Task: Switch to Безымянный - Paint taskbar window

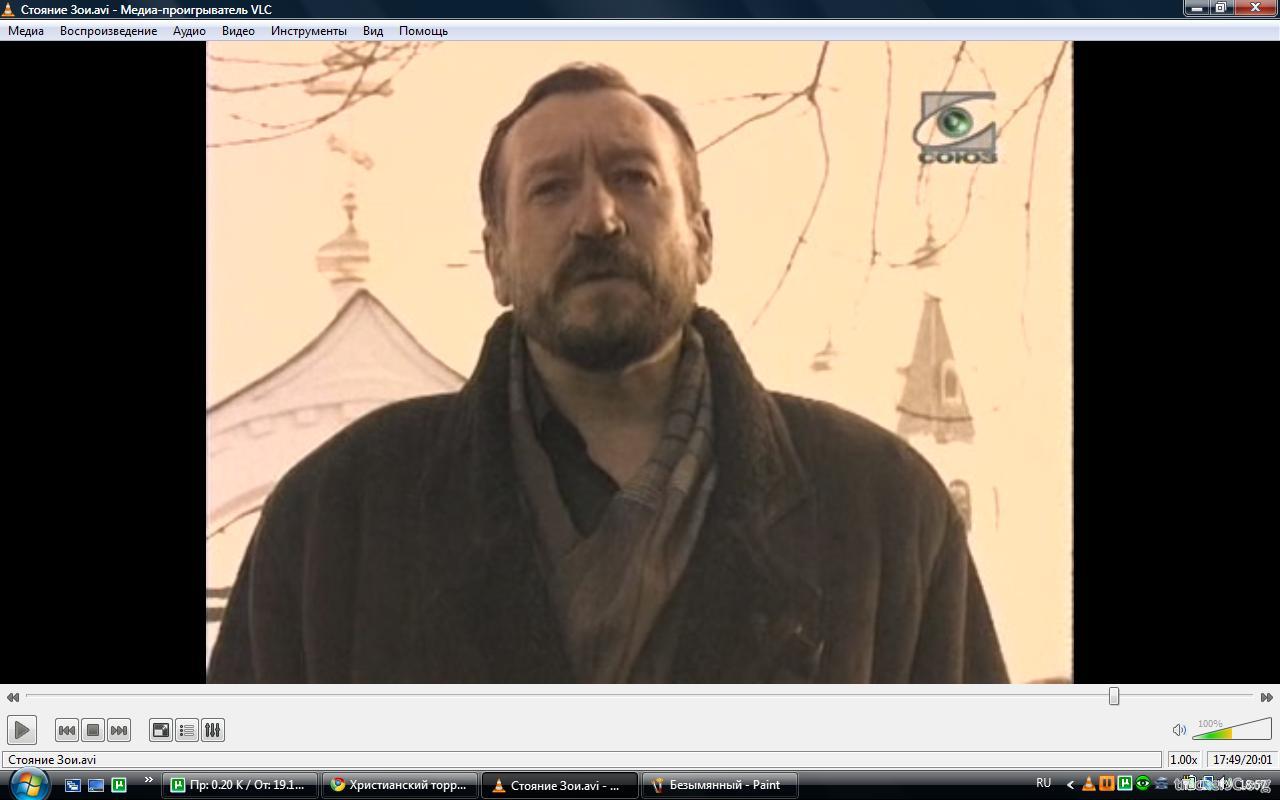Action: [719, 785]
